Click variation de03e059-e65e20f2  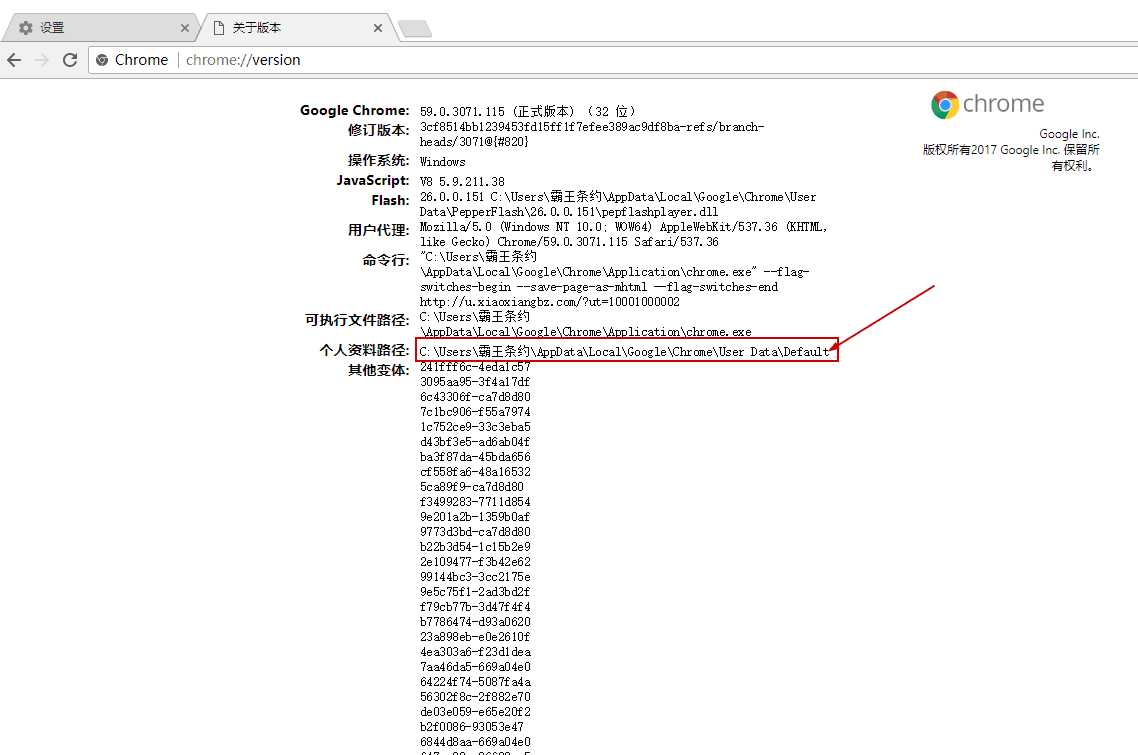tap(475, 712)
